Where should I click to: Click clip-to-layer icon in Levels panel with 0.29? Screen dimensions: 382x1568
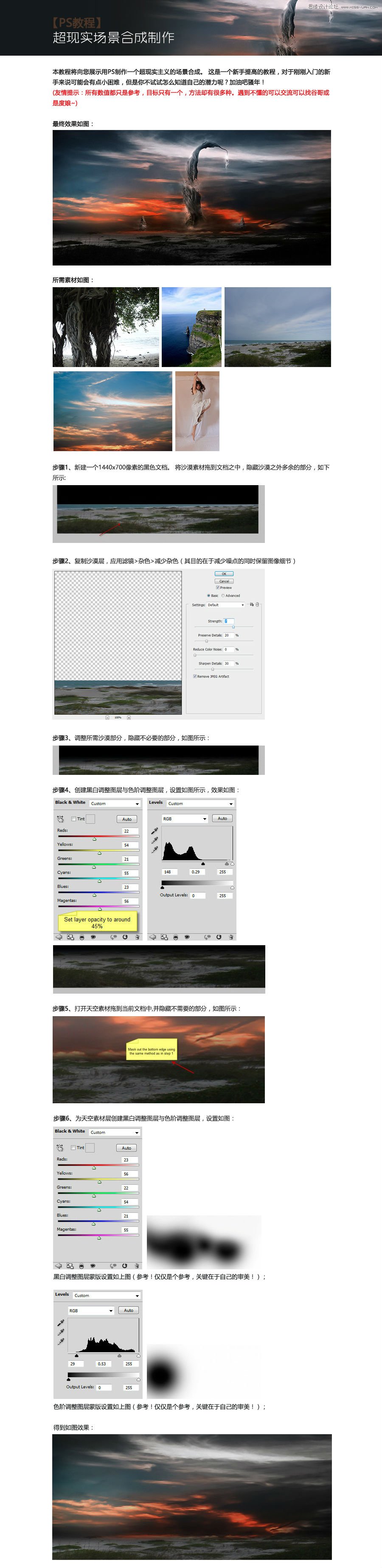(x=175, y=937)
